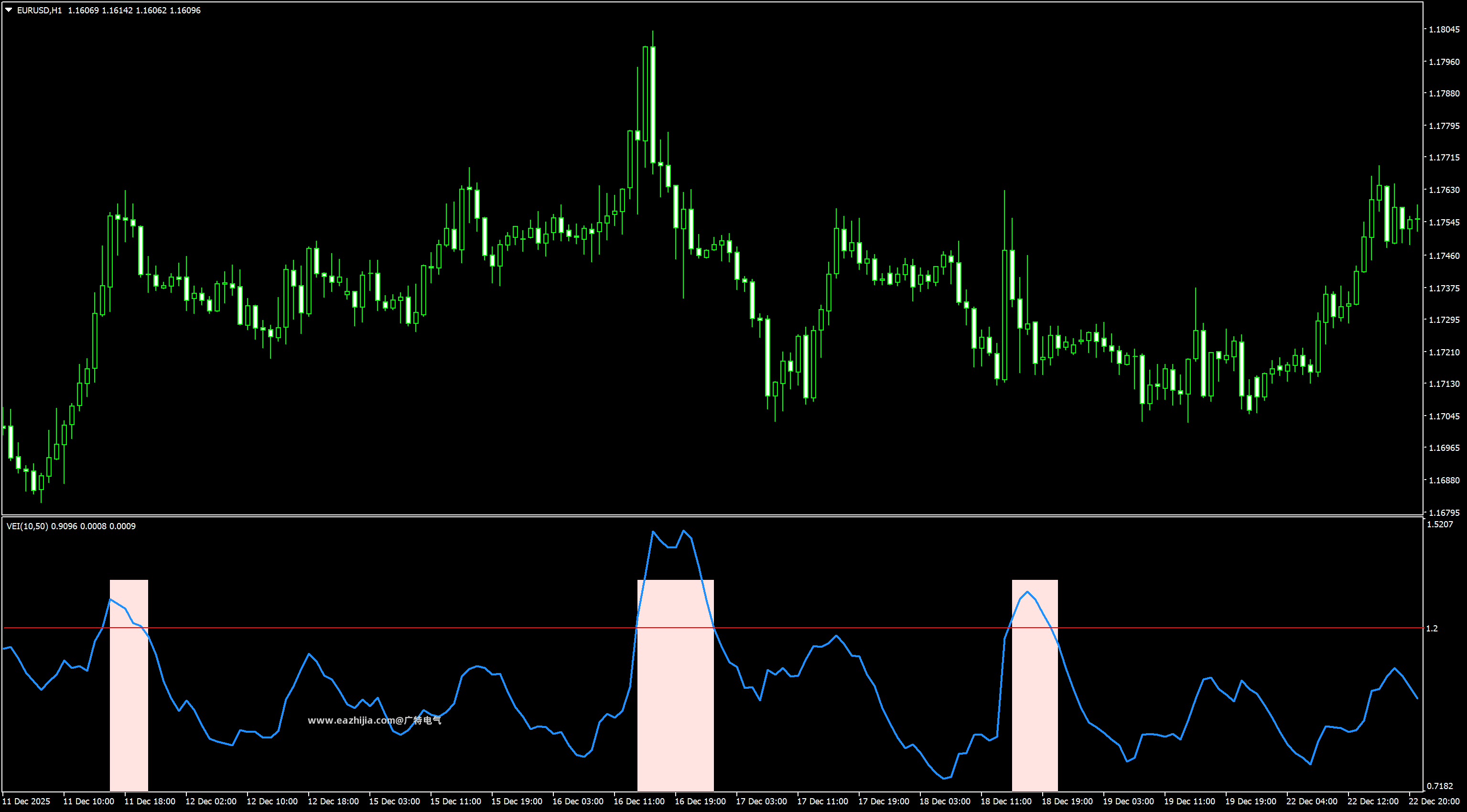Image resolution: width=1467 pixels, height=812 pixels.
Task: Click price level 1.17715 on the scale
Action: pyautogui.click(x=1444, y=158)
